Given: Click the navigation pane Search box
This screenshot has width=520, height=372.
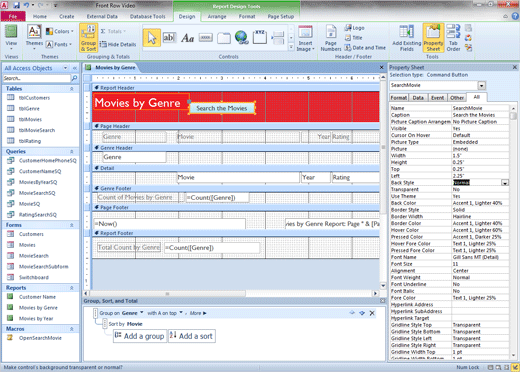Looking at the screenshot, I should pos(37,78).
